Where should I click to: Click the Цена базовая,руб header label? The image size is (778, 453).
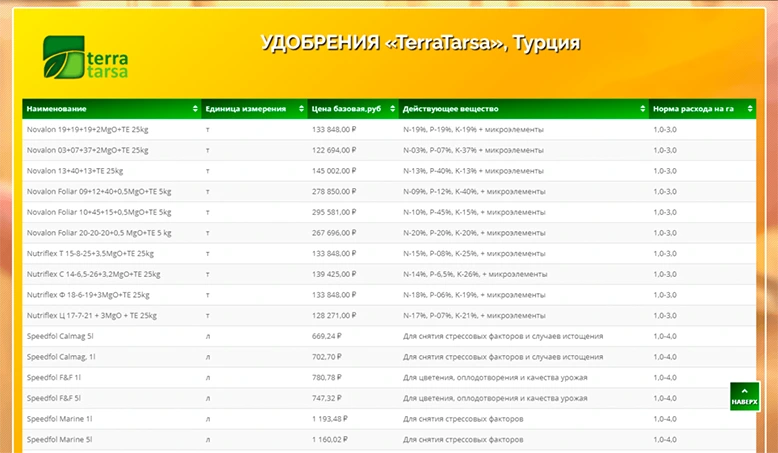tap(346, 109)
